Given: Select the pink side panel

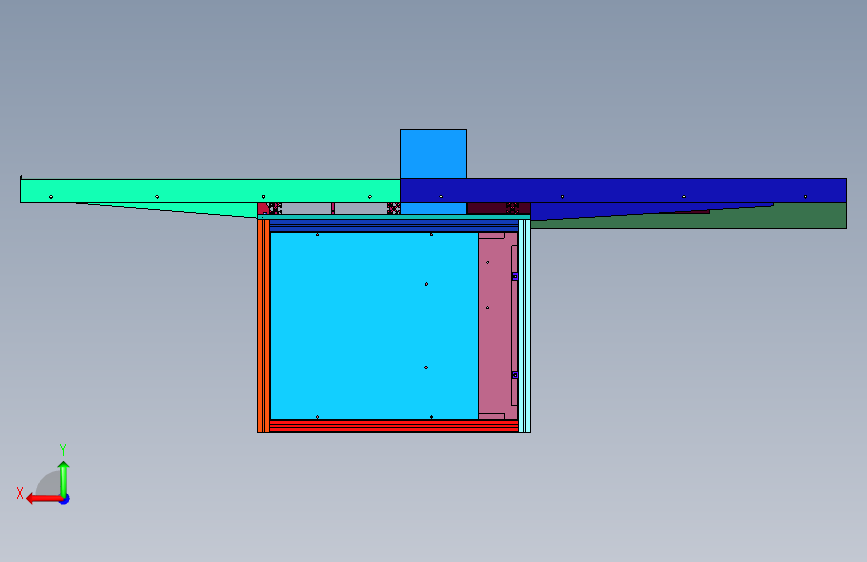Looking at the screenshot, I should click(x=498, y=326).
